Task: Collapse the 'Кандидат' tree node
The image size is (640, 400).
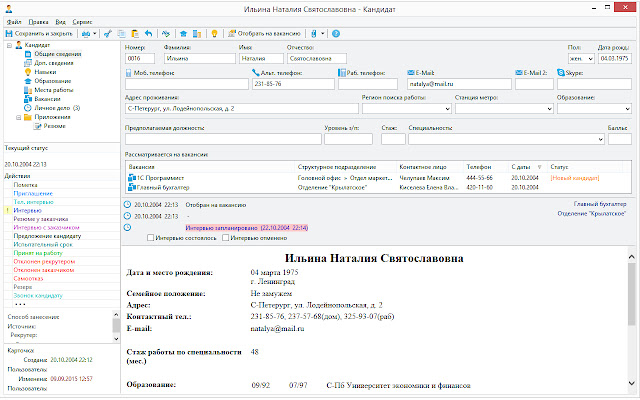Action: (x=9, y=46)
